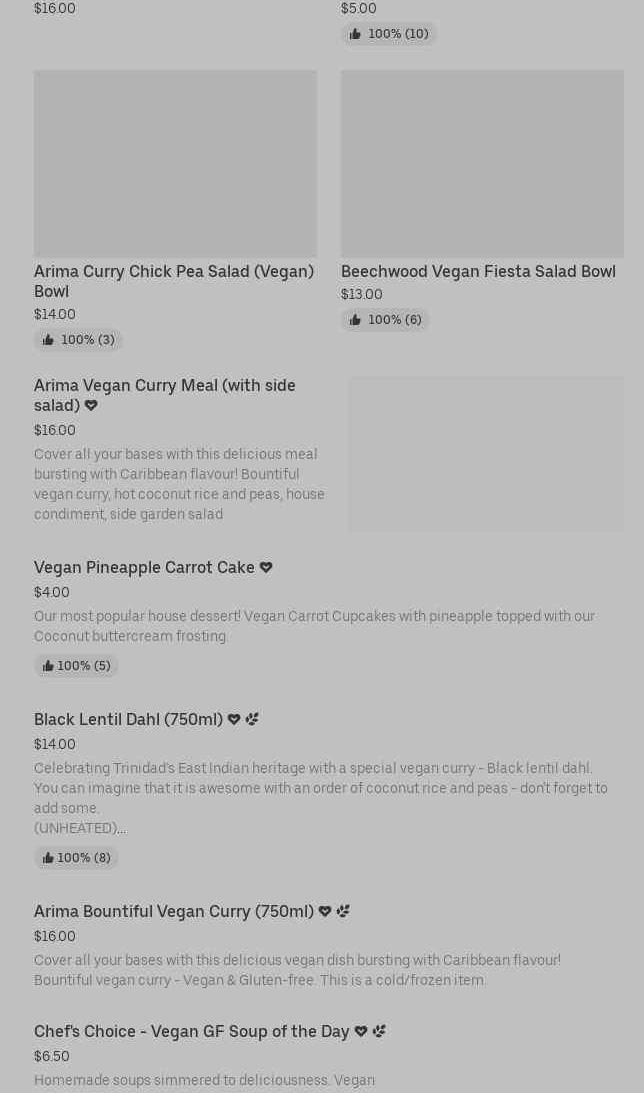Click the heart icon beside Chef's Choice soup
Image resolution: width=644 pixels, height=1093 pixels.
click(x=361, y=1031)
